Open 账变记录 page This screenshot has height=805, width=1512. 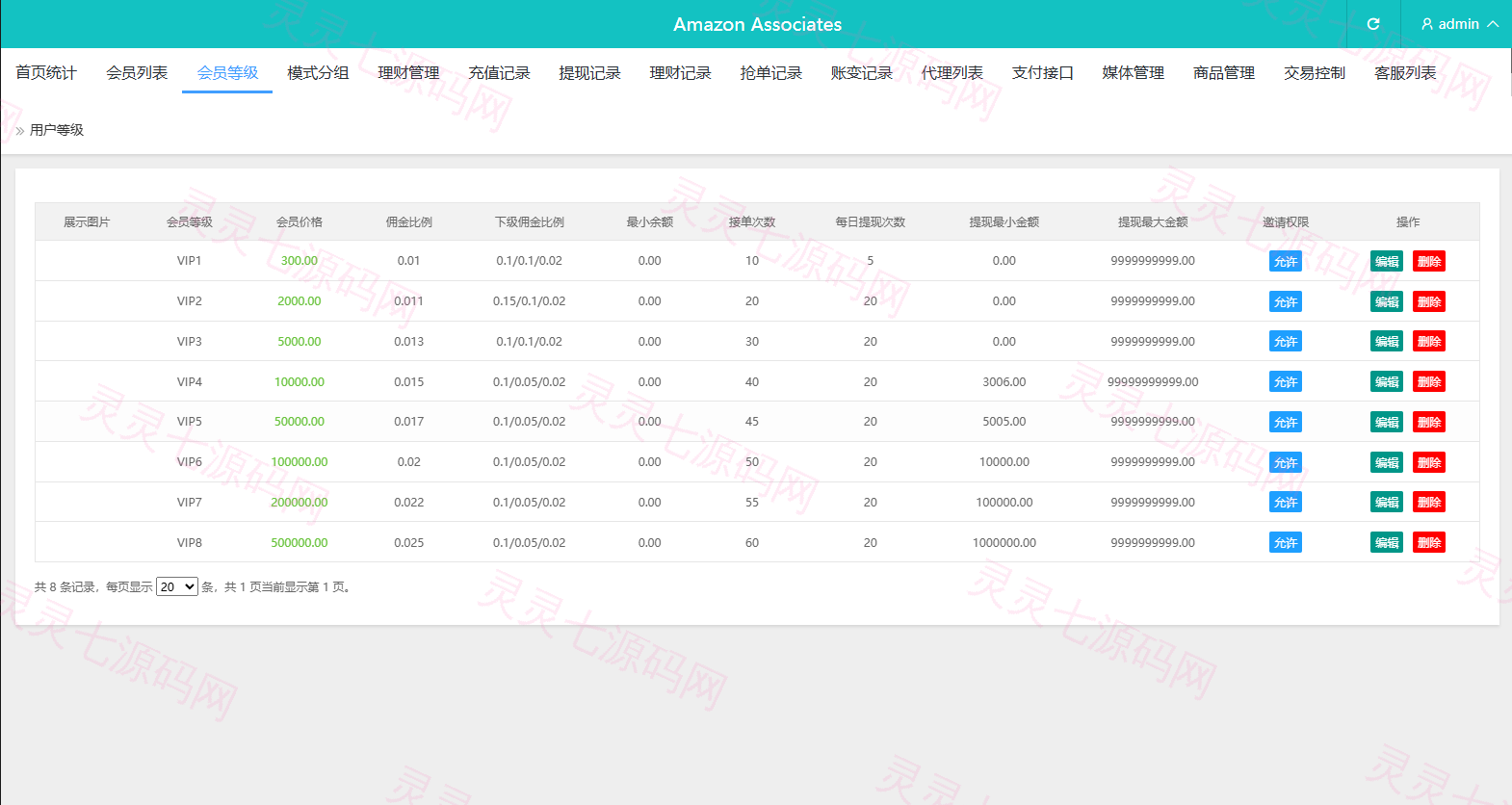[x=861, y=72]
